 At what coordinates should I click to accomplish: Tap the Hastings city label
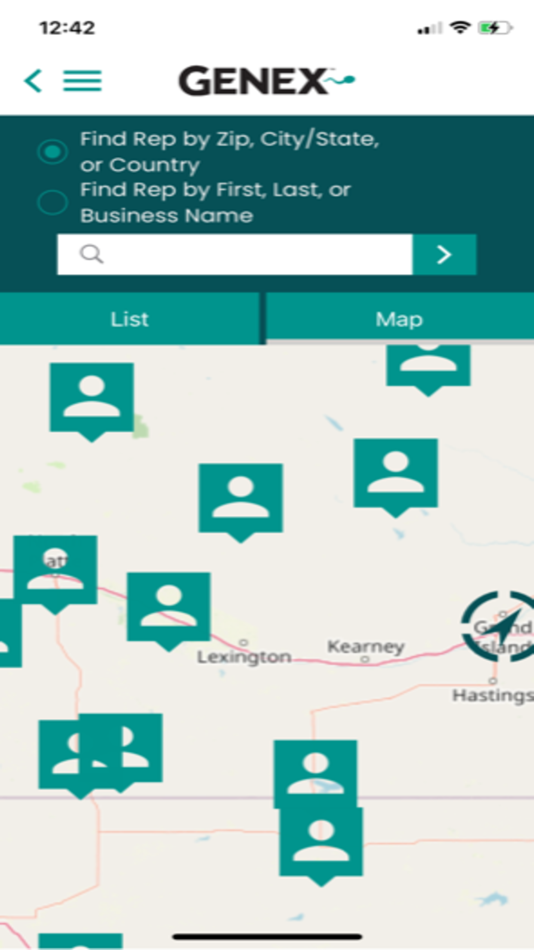tap(493, 694)
